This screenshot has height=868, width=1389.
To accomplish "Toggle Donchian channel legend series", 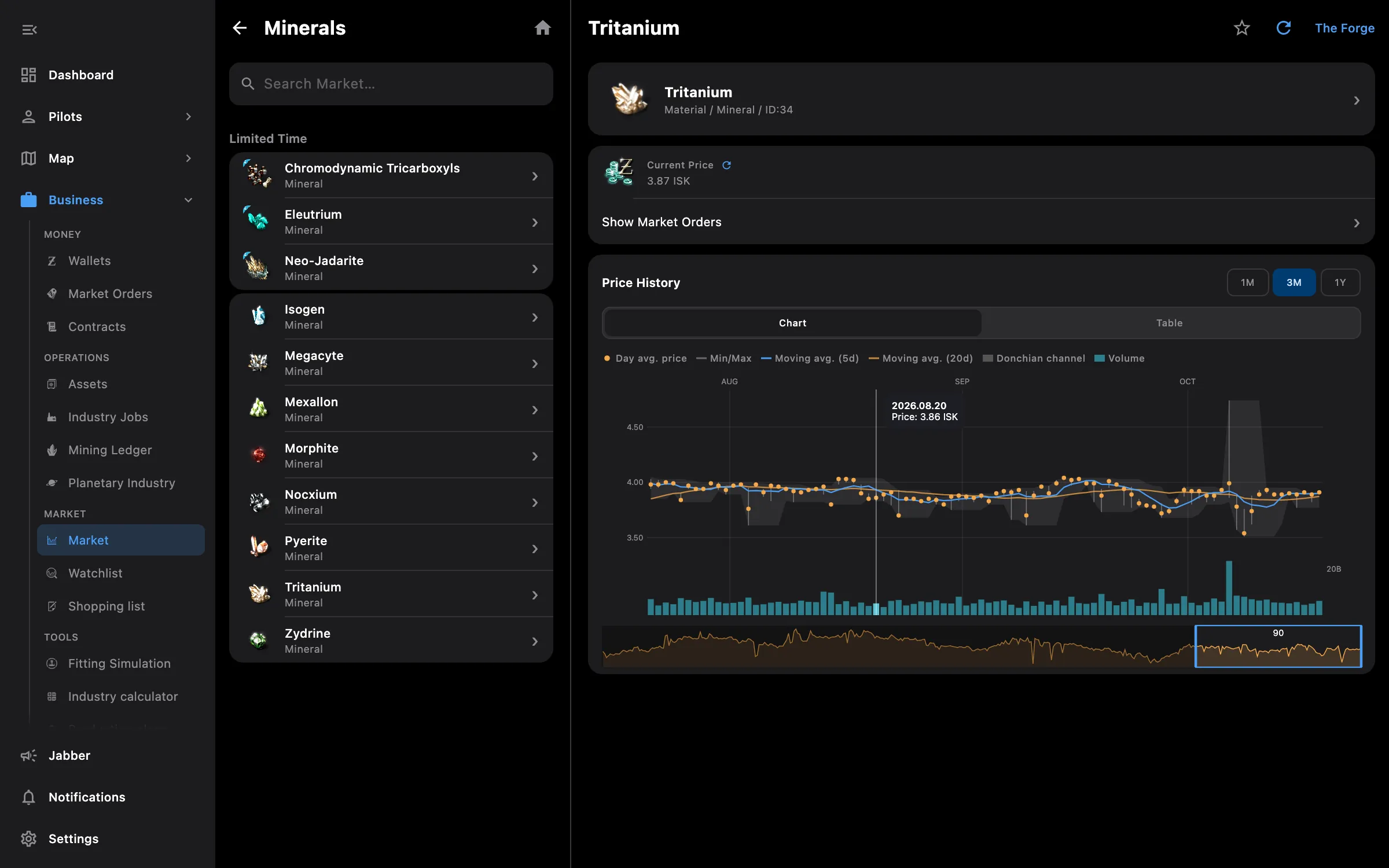I will [x=1034, y=358].
